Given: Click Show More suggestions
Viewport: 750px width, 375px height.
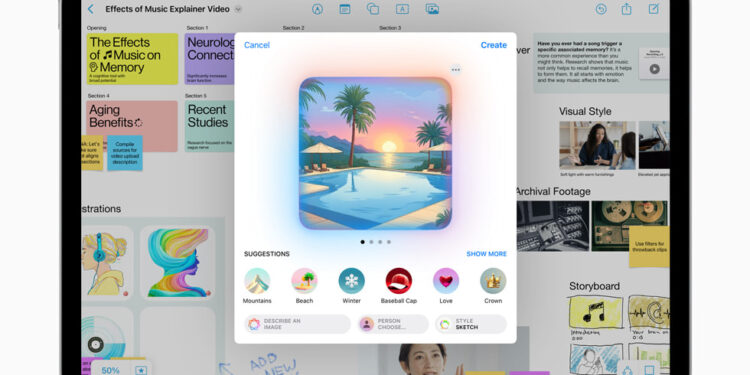Looking at the screenshot, I should point(486,254).
